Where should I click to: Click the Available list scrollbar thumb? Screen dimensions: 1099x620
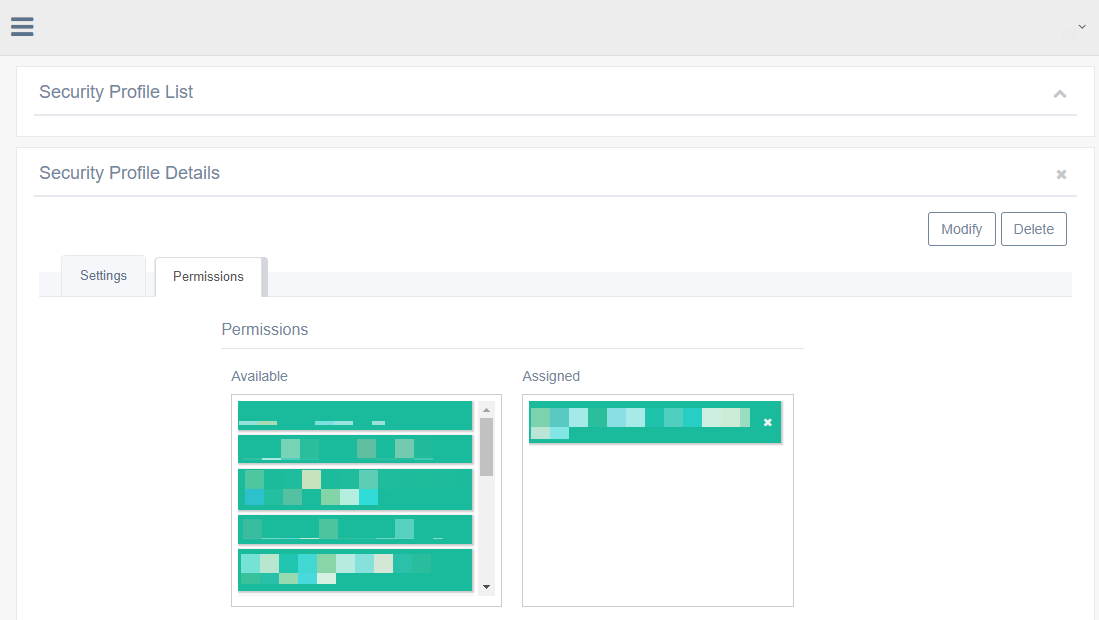486,447
